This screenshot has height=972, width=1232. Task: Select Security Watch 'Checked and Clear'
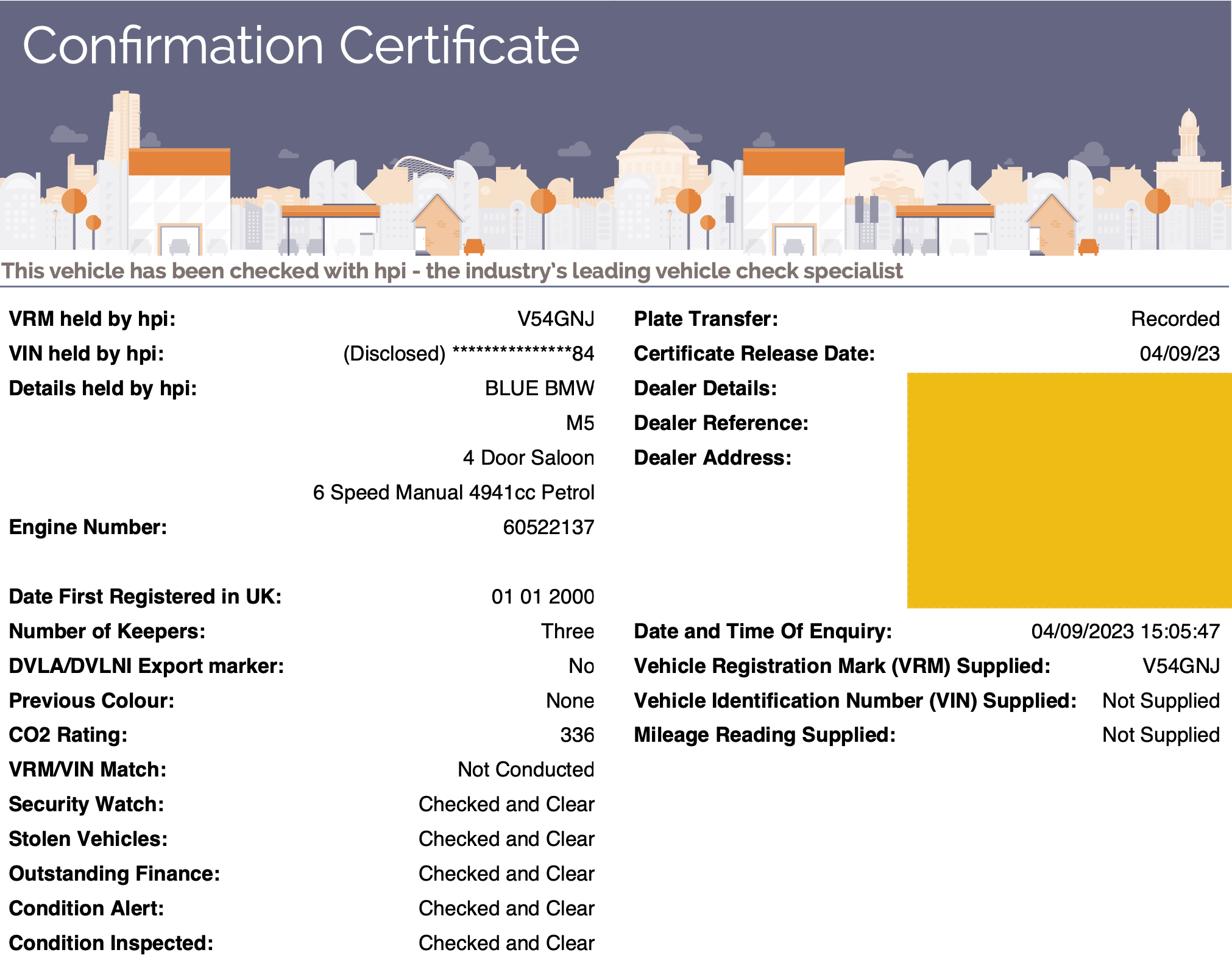tap(506, 805)
